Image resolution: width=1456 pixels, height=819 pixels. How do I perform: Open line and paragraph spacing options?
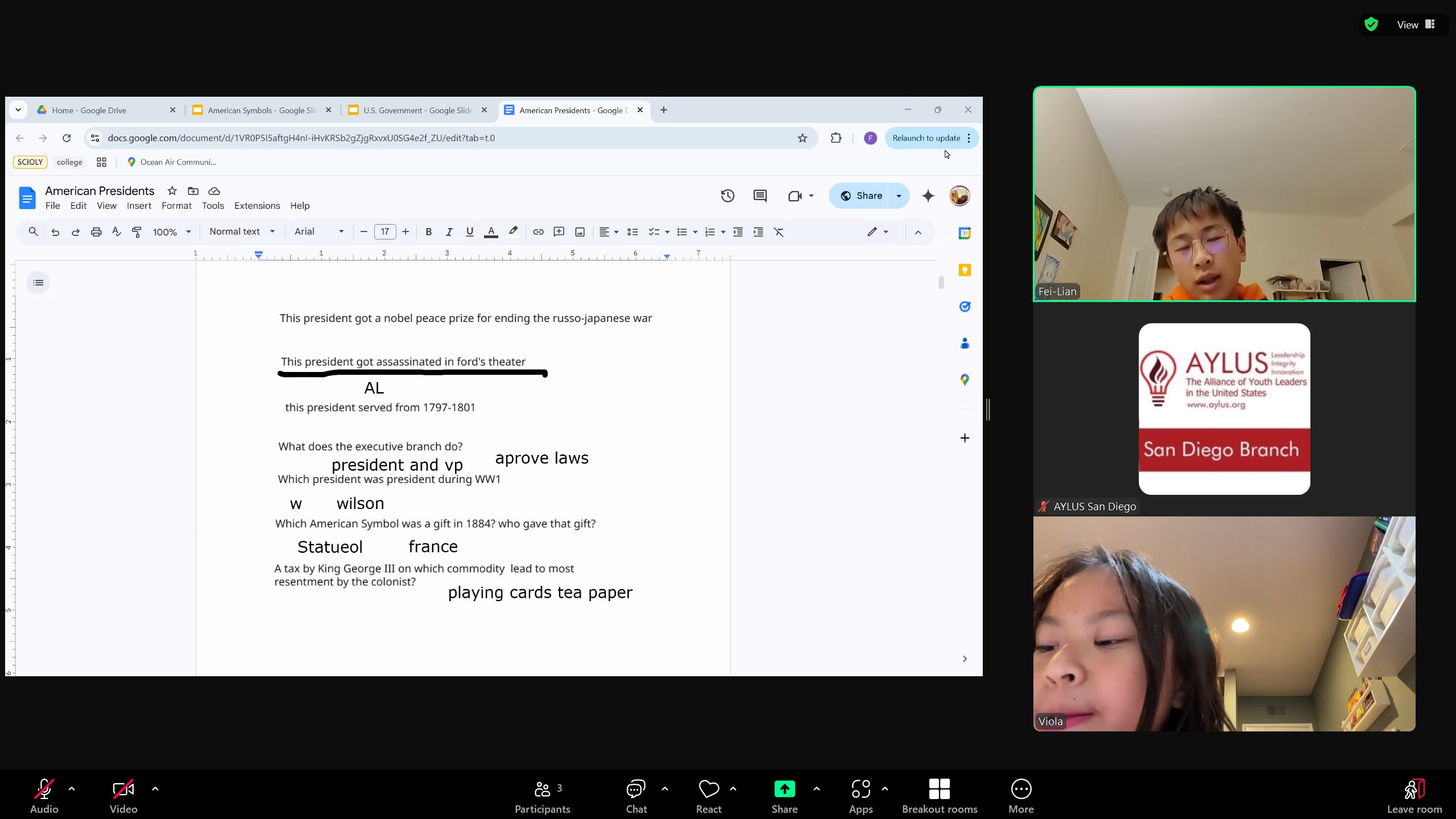[x=632, y=232]
